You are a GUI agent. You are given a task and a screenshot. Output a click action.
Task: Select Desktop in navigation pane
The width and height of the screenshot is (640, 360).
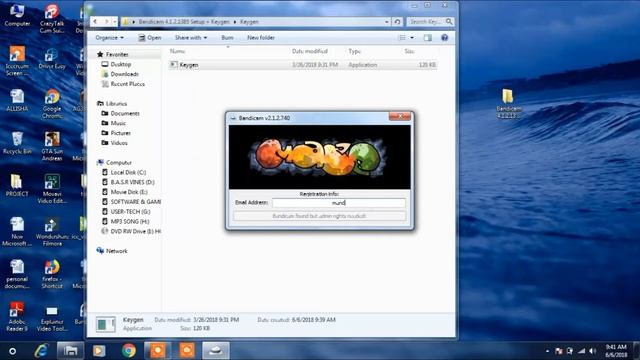pos(121,64)
